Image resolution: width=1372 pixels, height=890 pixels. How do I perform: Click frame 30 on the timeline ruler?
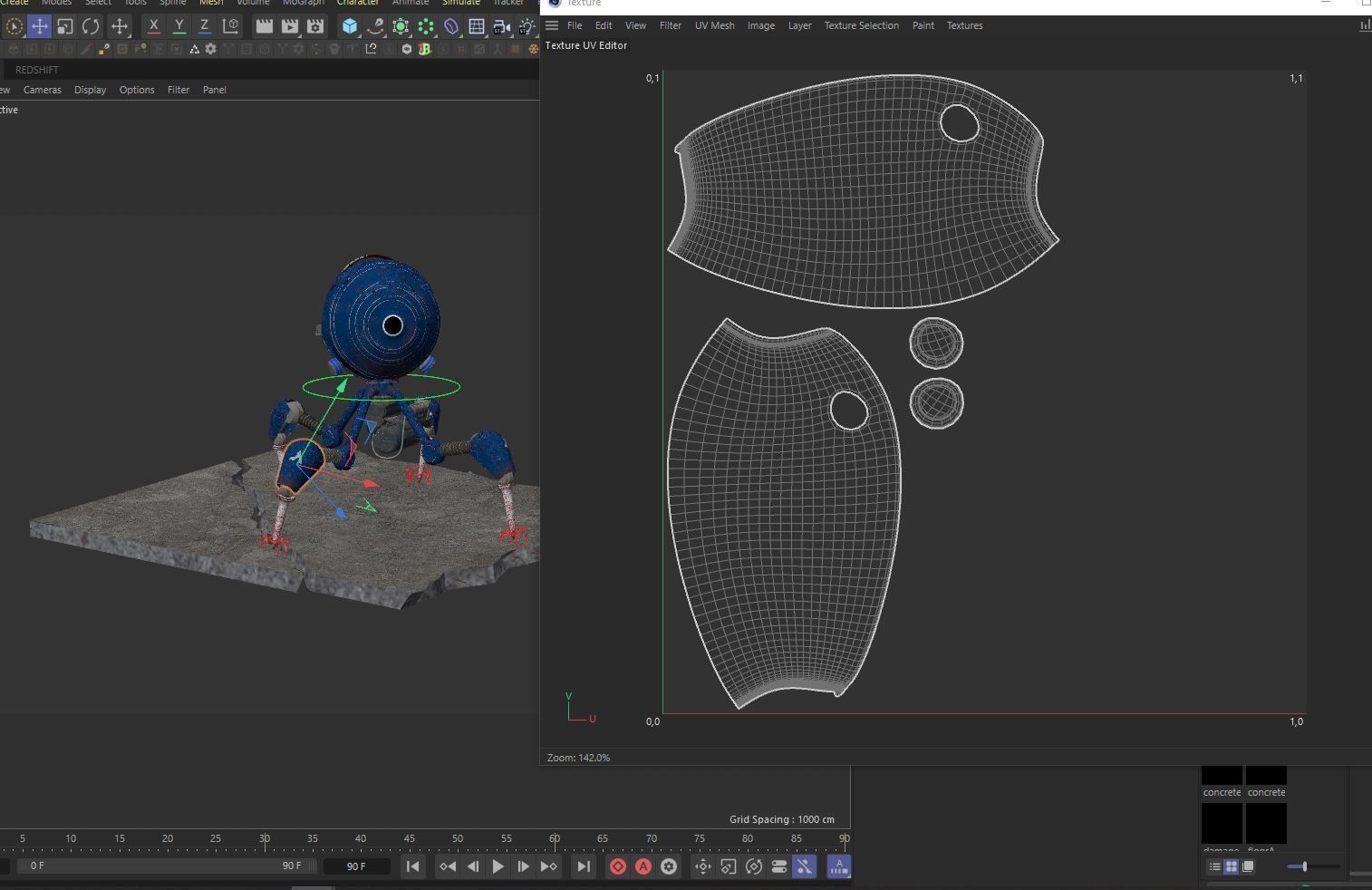click(x=265, y=838)
